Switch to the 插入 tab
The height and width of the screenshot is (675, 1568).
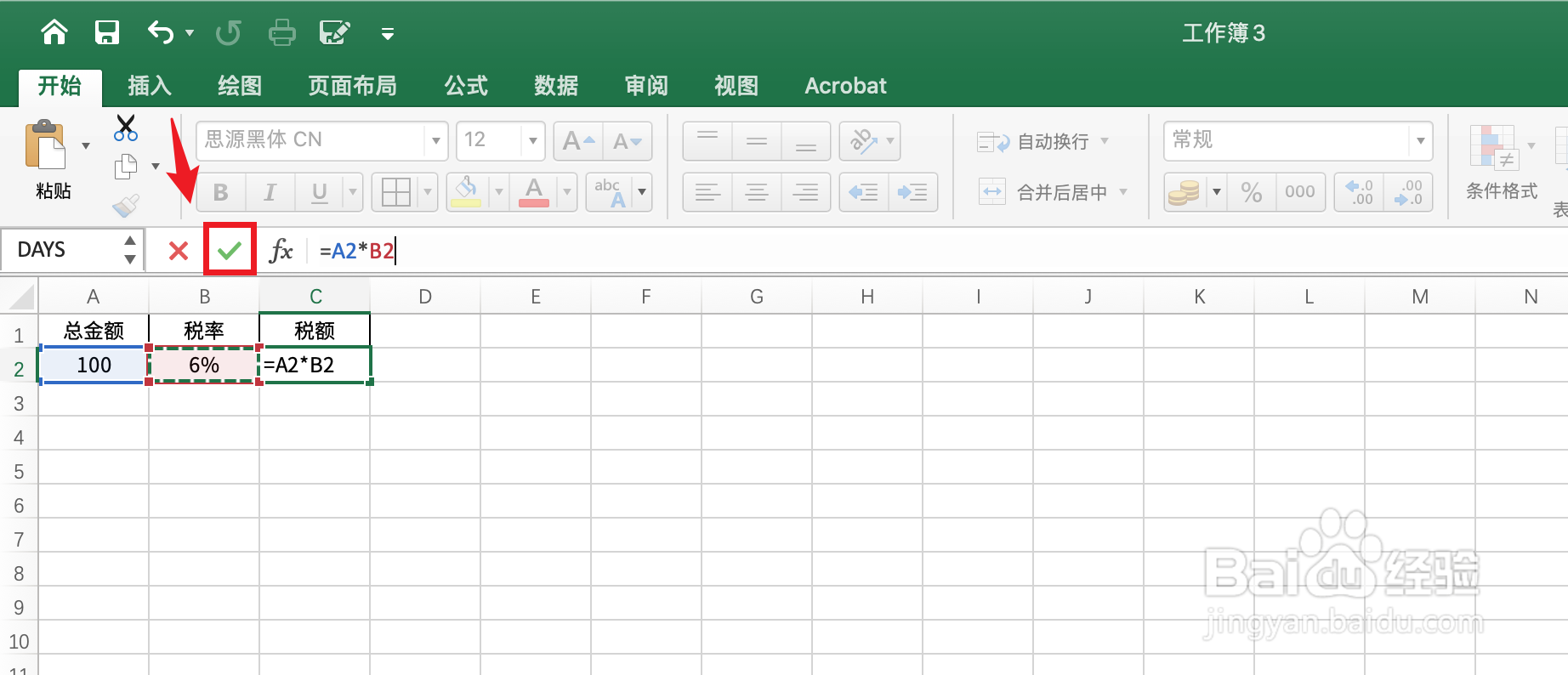[x=150, y=86]
